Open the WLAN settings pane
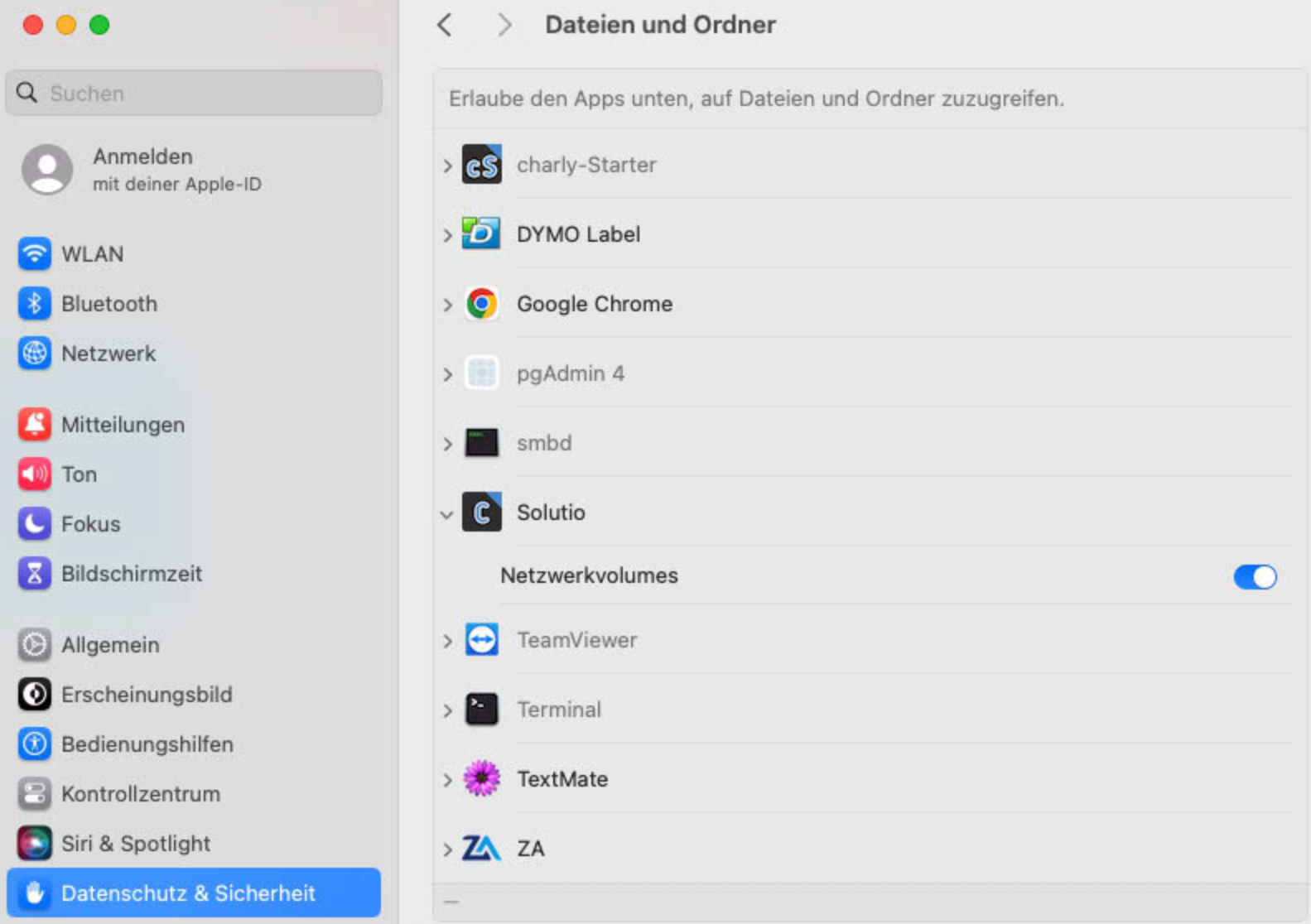1311x924 pixels. (92, 254)
